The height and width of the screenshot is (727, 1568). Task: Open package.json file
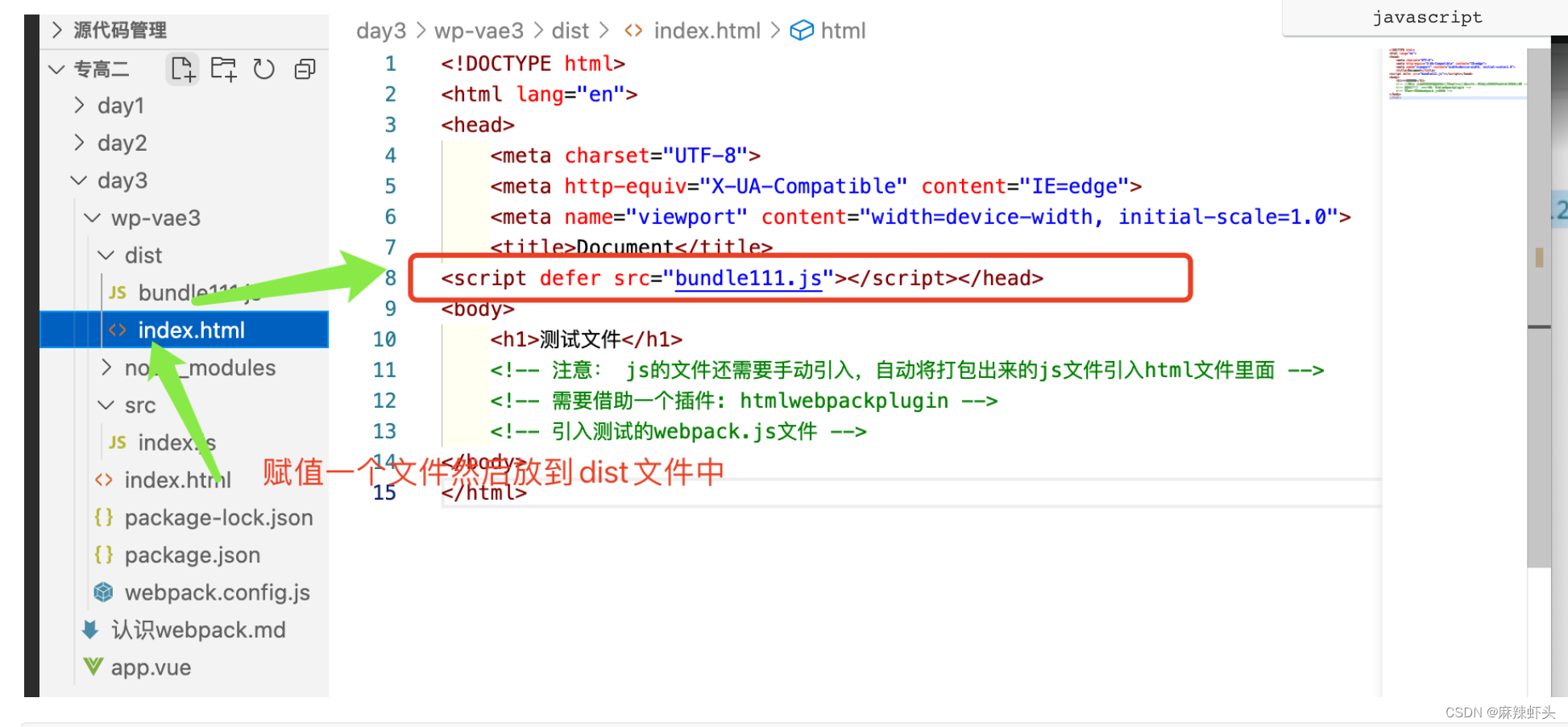coord(193,555)
